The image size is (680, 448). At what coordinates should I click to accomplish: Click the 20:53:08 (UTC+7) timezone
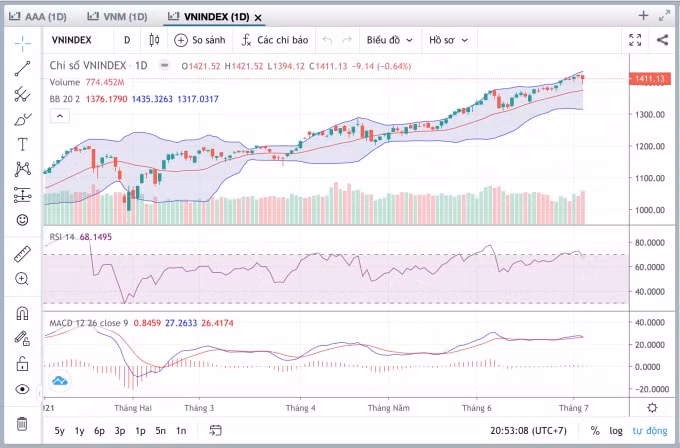(528, 431)
